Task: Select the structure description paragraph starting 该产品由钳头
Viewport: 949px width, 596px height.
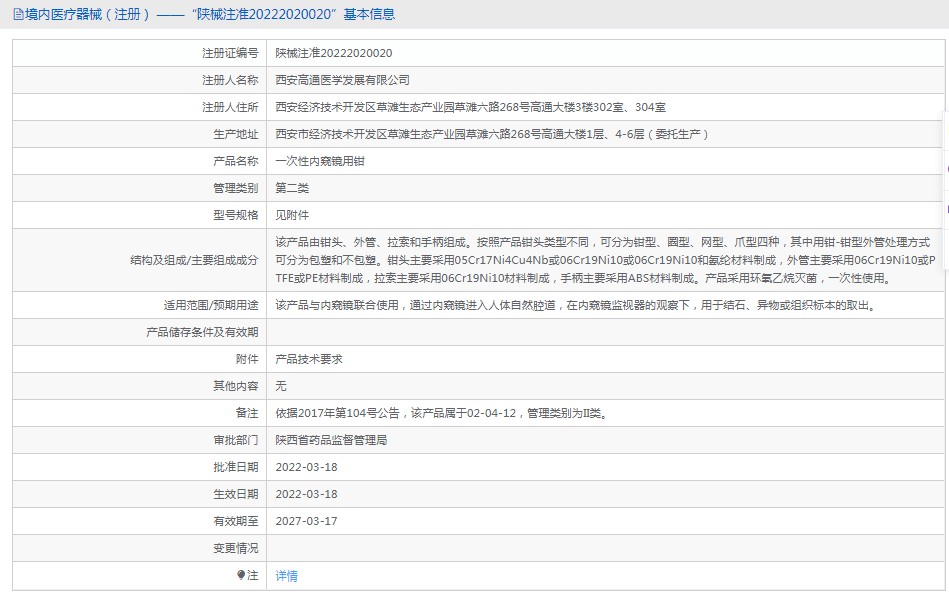Action: tap(605, 260)
